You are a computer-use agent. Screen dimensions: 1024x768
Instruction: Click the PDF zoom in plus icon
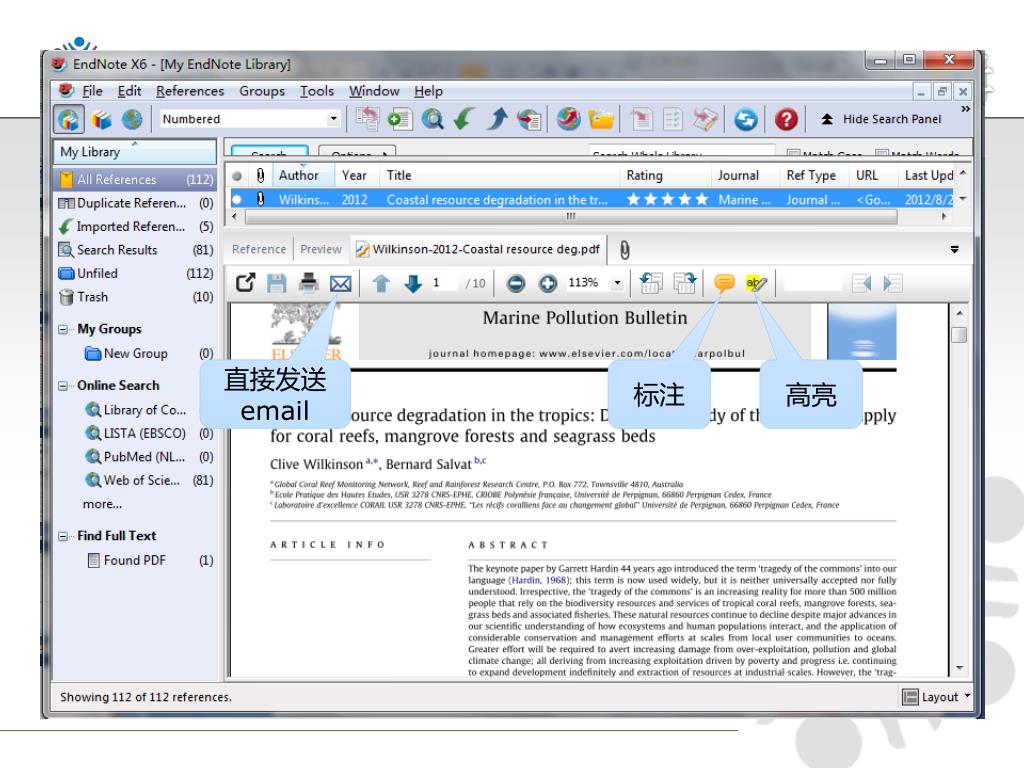pos(548,283)
